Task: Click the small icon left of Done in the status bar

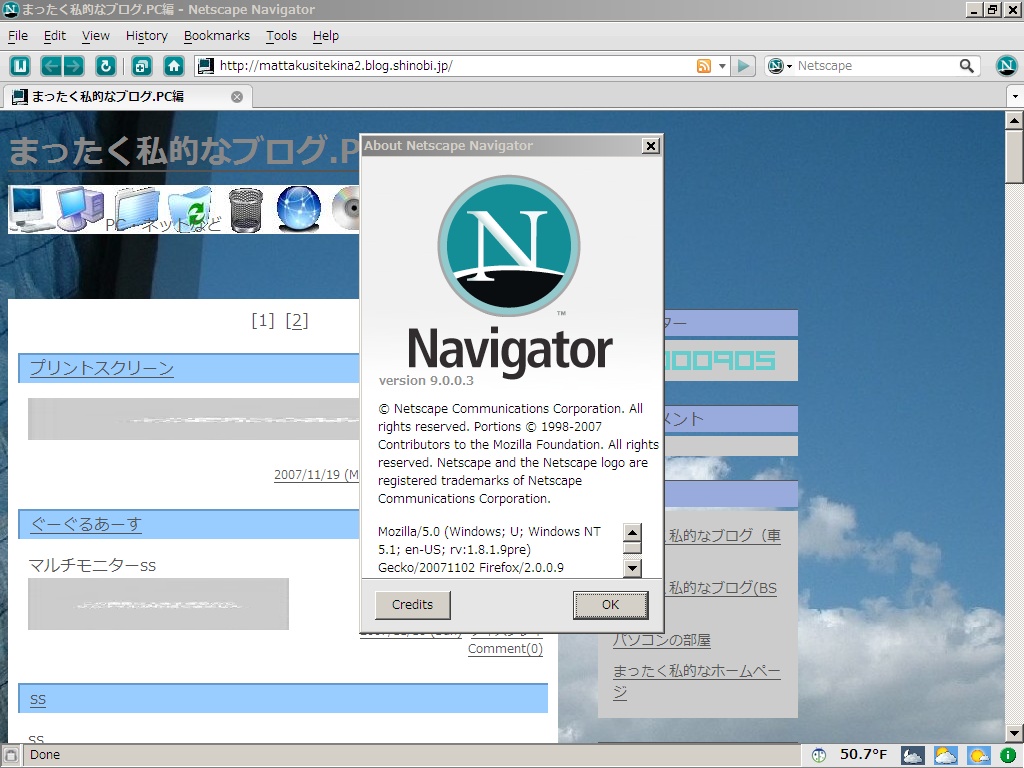Action: [11, 756]
